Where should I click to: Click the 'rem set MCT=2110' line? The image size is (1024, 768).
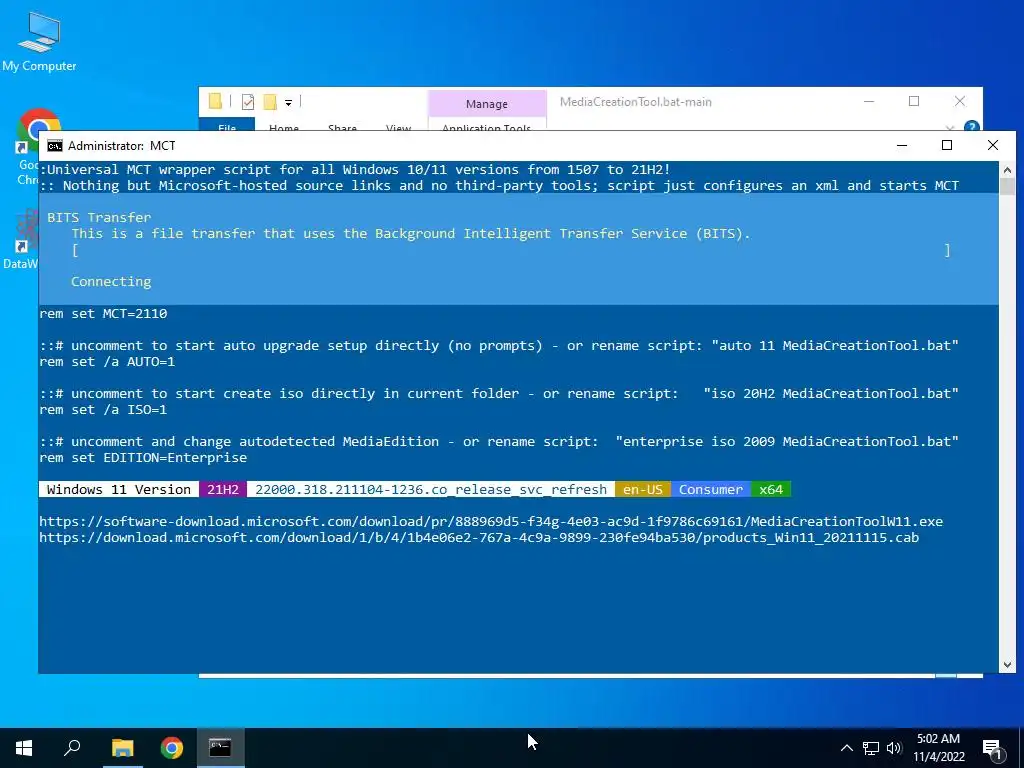[103, 313]
